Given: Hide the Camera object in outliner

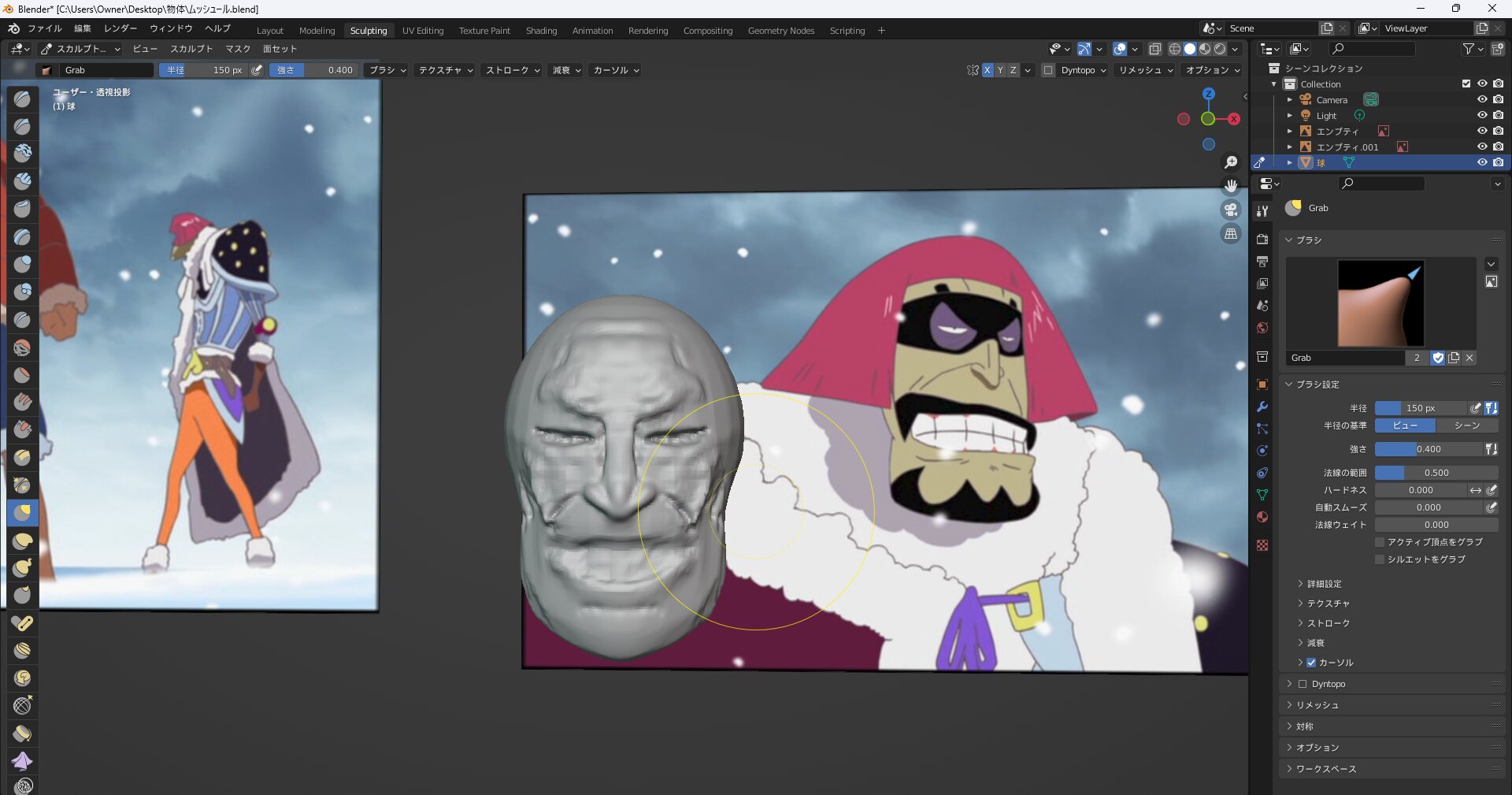Looking at the screenshot, I should pyautogui.click(x=1481, y=100).
